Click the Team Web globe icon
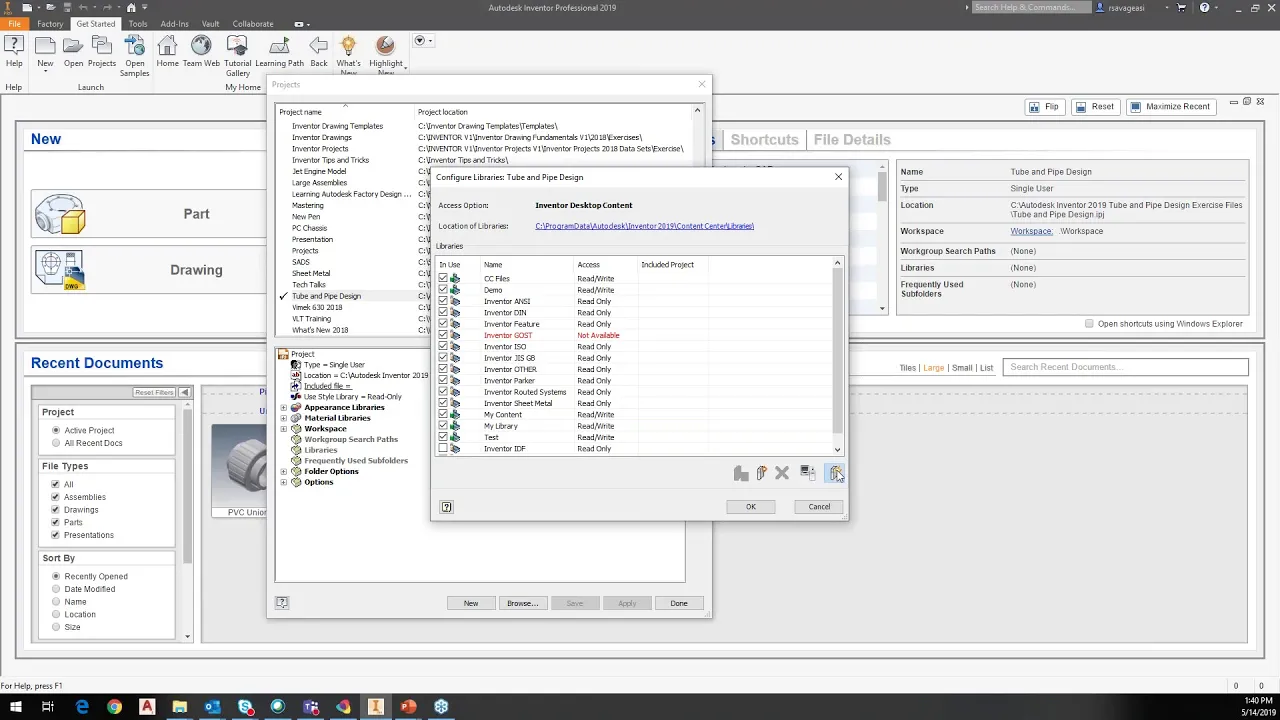This screenshot has height=720, width=1280. click(201, 46)
